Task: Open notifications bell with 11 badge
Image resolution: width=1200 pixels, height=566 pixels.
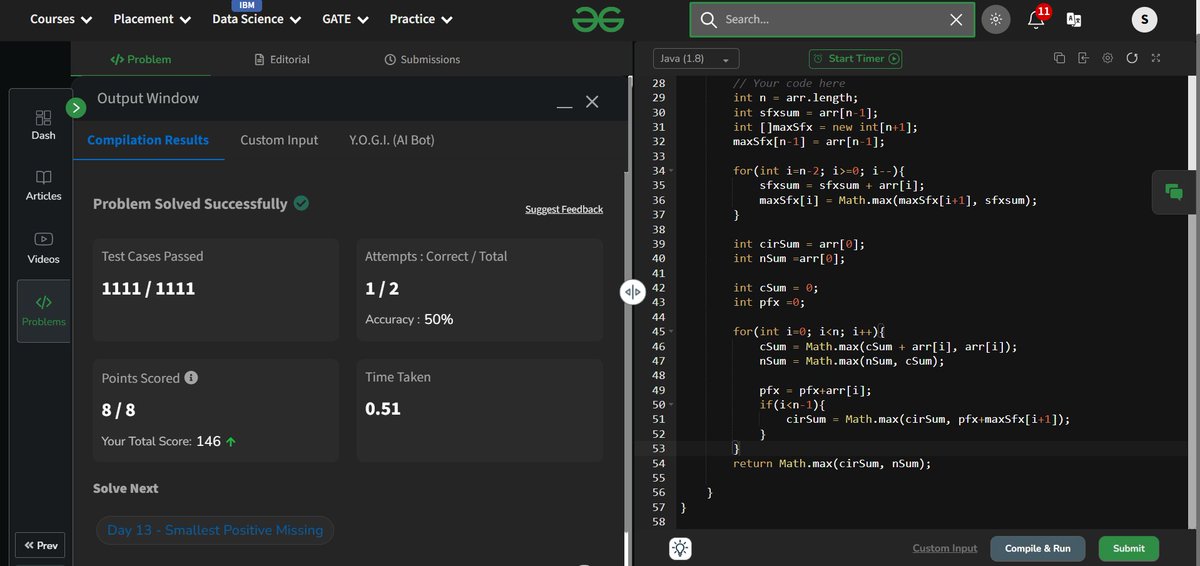Action: click(x=1037, y=18)
